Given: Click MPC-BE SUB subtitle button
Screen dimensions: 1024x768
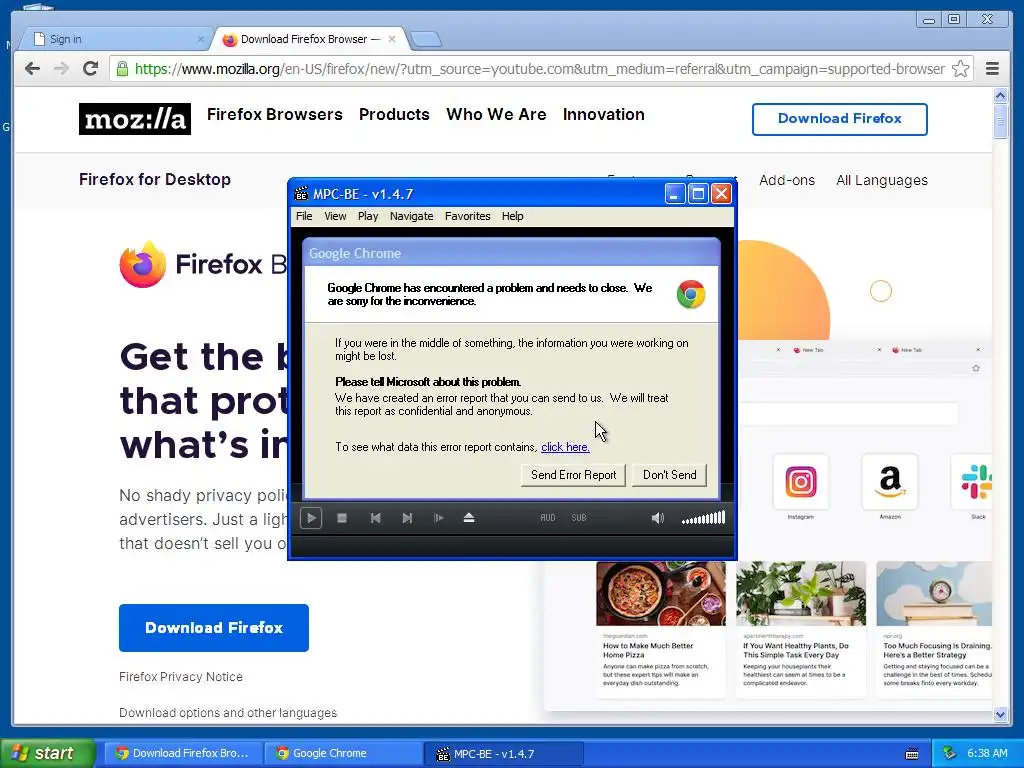Looking at the screenshot, I should (x=579, y=518).
